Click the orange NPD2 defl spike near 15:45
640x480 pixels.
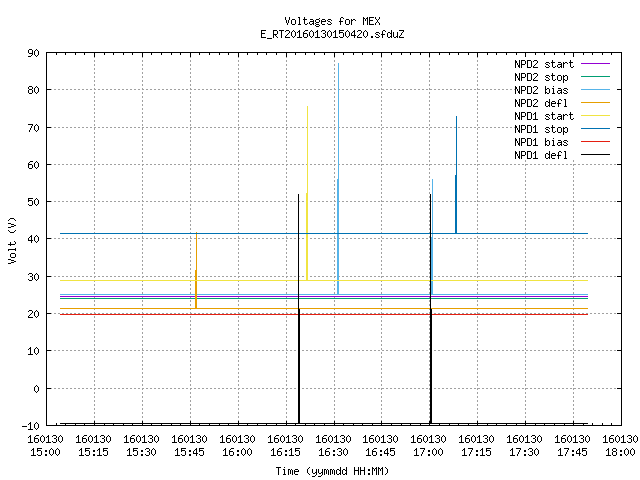pos(196,270)
